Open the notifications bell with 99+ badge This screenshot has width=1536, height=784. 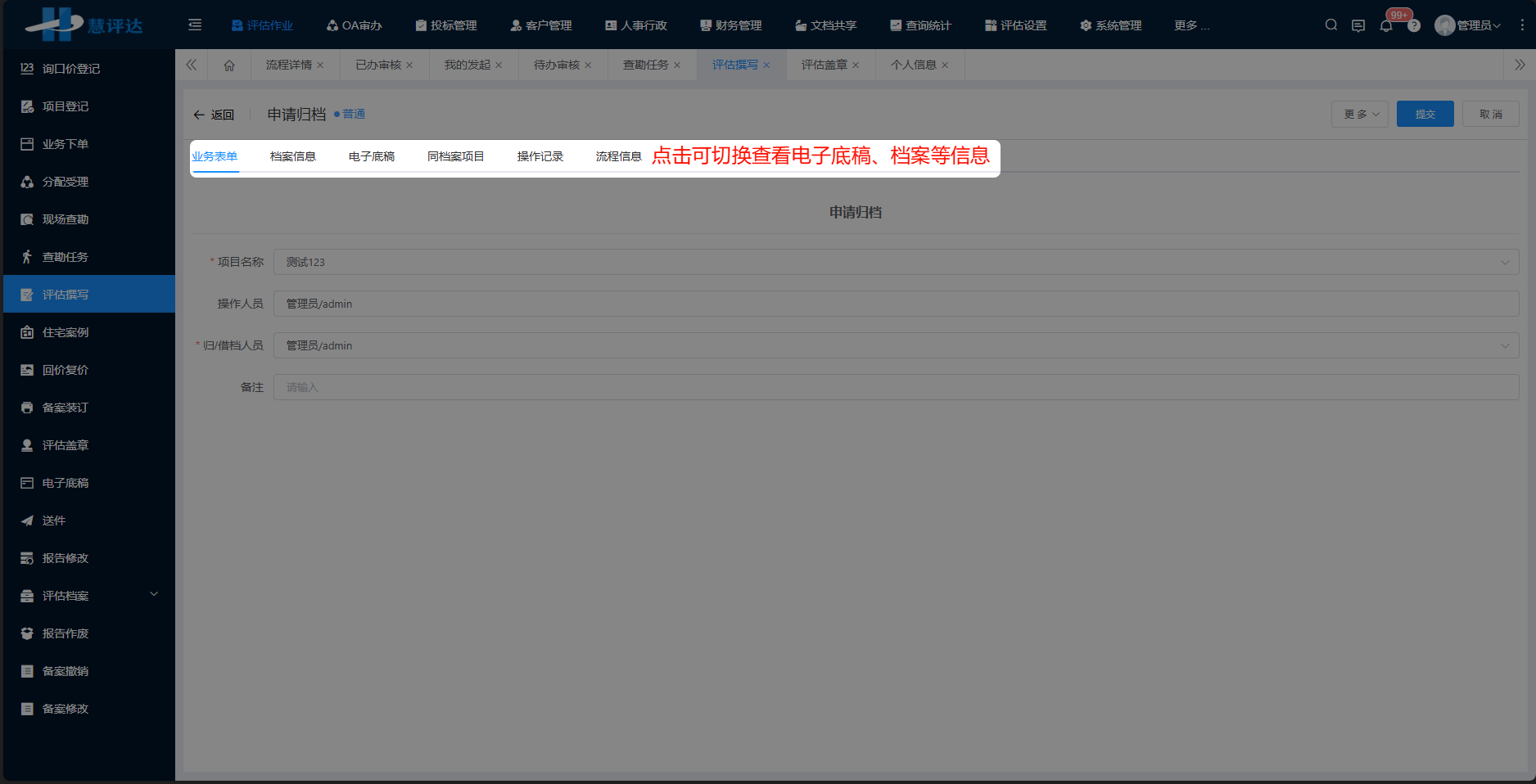(1385, 25)
